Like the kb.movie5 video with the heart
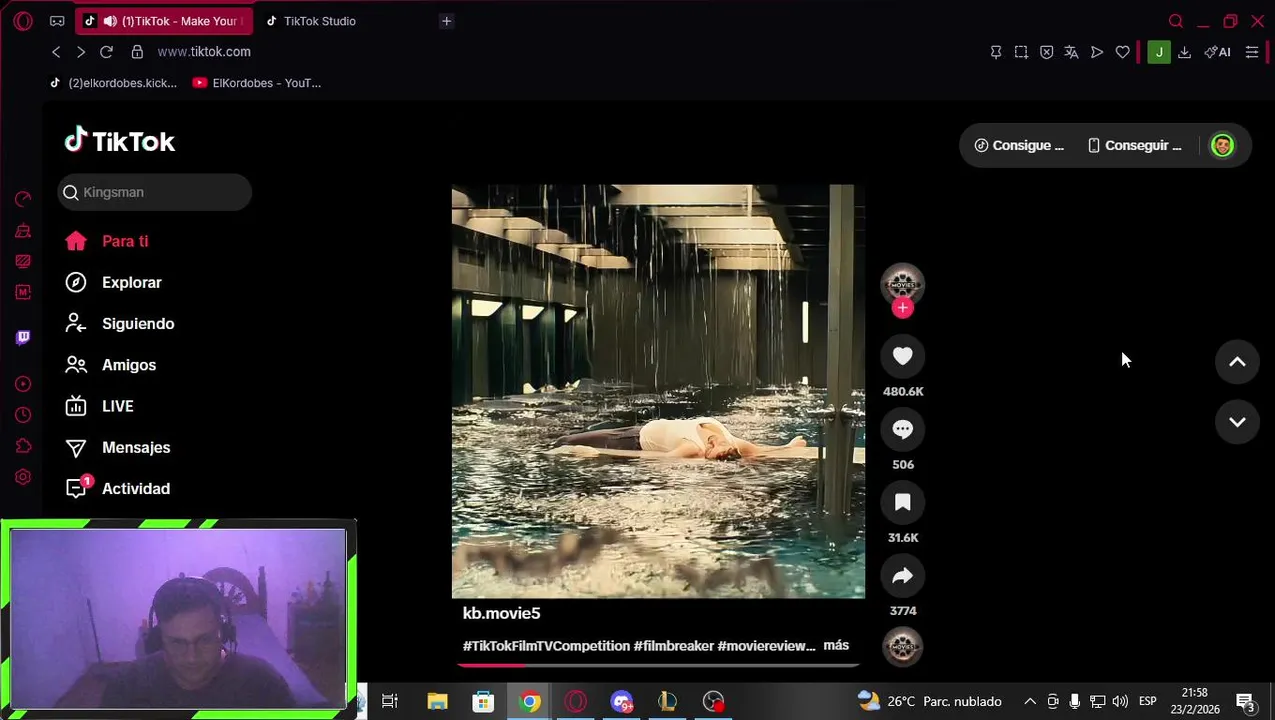Image resolution: width=1275 pixels, height=720 pixels. tap(902, 356)
